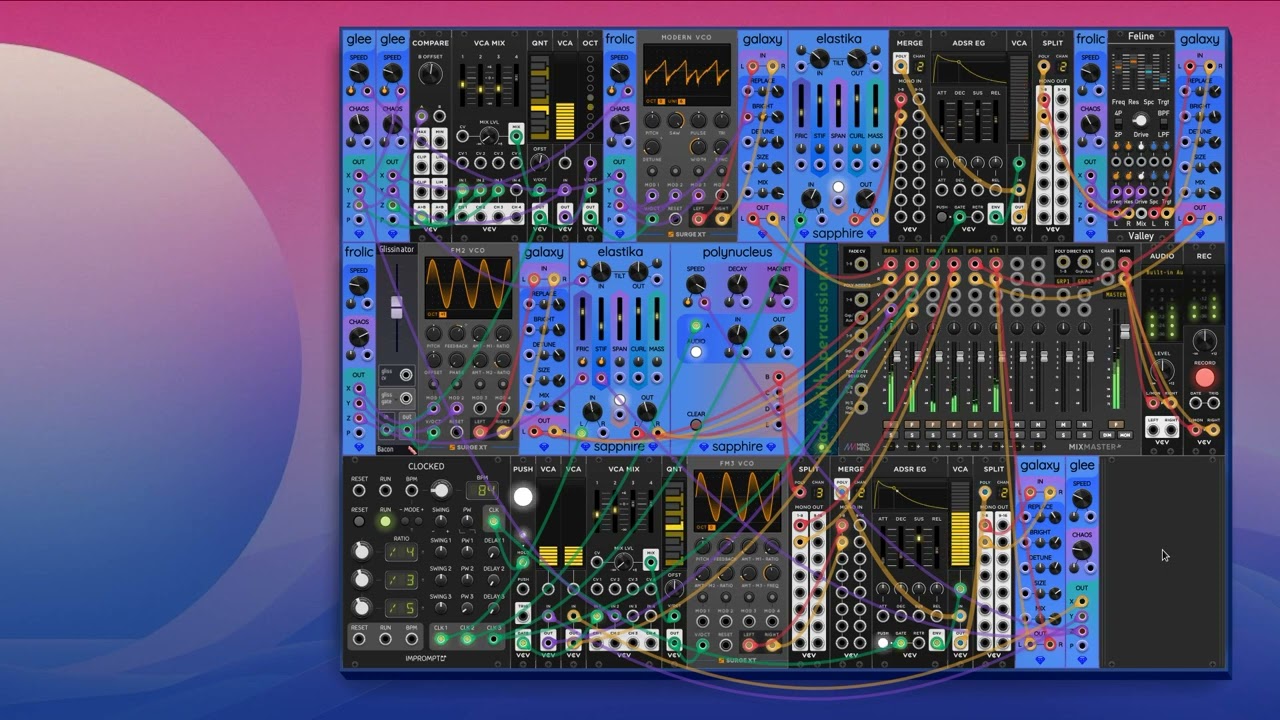Select the pipe track label on MixMaster
The image size is (1280, 720).
[975, 251]
